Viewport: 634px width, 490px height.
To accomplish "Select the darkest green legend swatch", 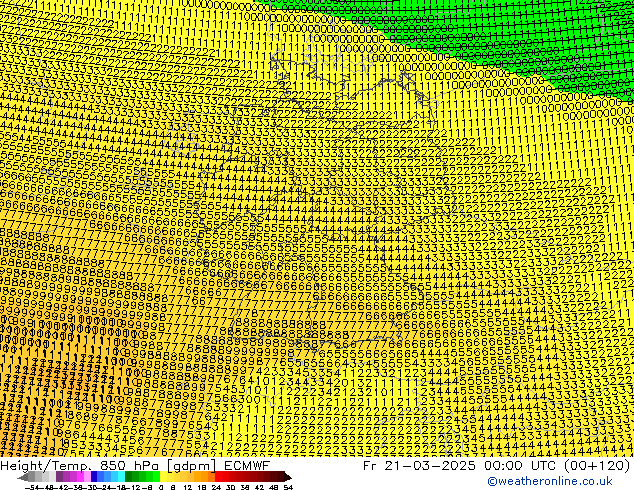I will pos(128,476).
